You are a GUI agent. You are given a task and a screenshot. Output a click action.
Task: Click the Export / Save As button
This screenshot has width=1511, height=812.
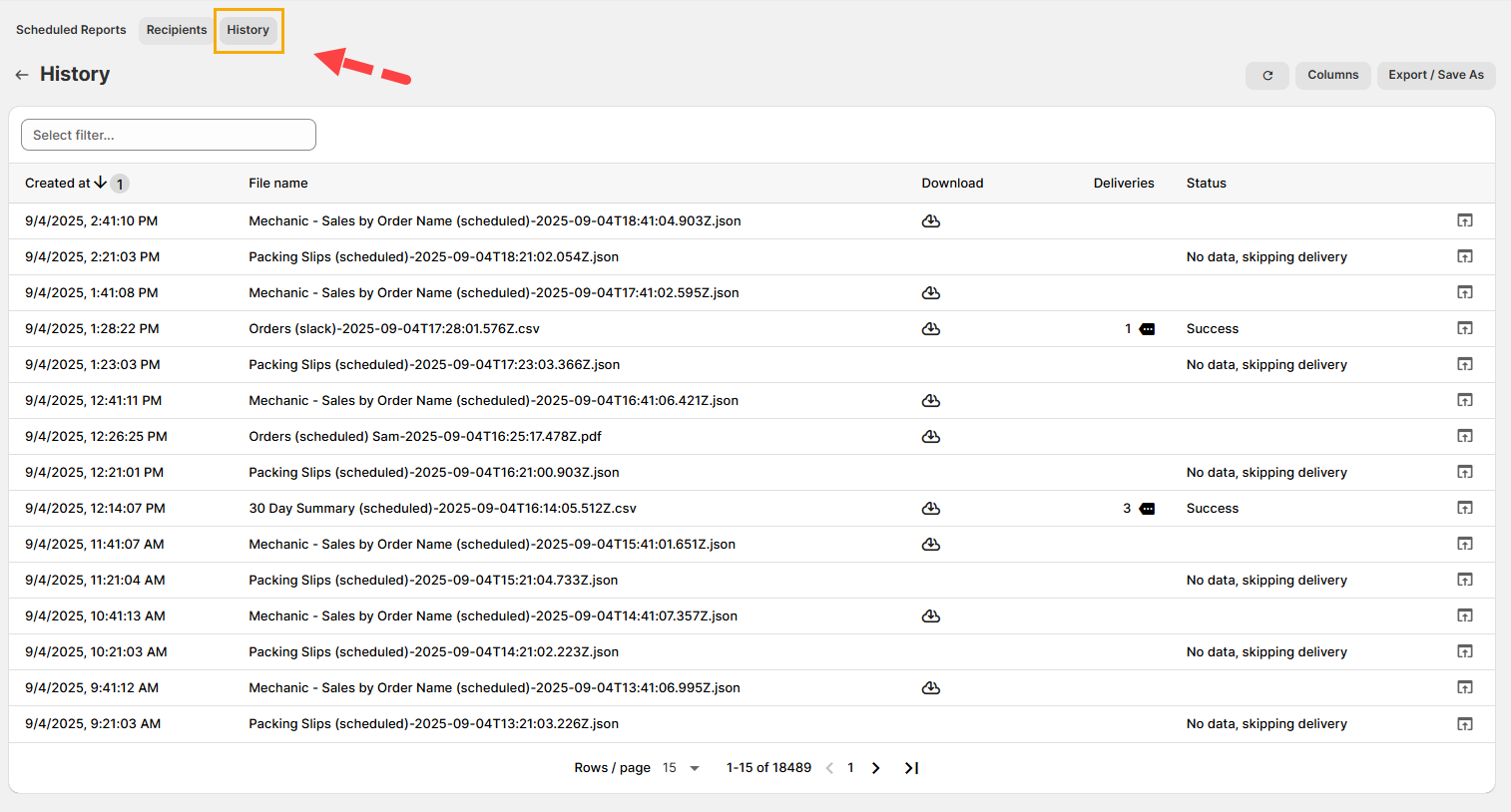tap(1435, 75)
